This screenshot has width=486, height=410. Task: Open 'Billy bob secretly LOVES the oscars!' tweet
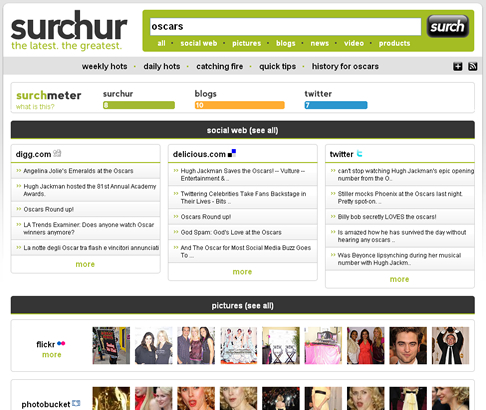[x=387, y=217]
